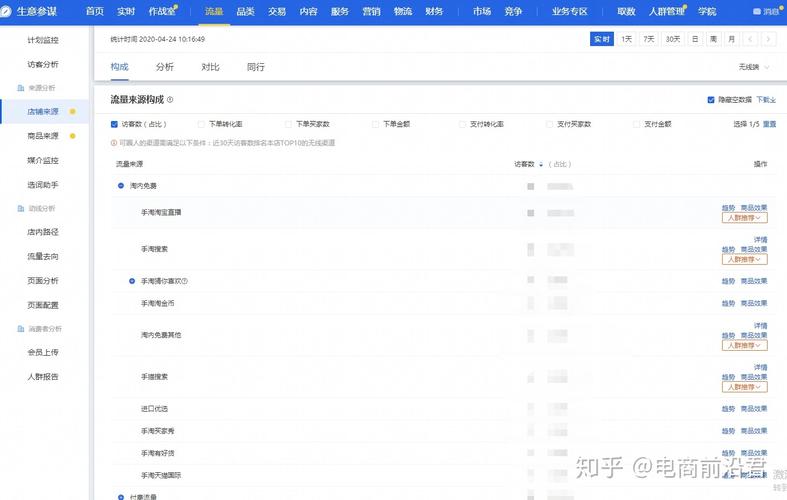Screen dimensions: 787x500
Task: Expand the 付费流量 group
Action: coord(121,497)
